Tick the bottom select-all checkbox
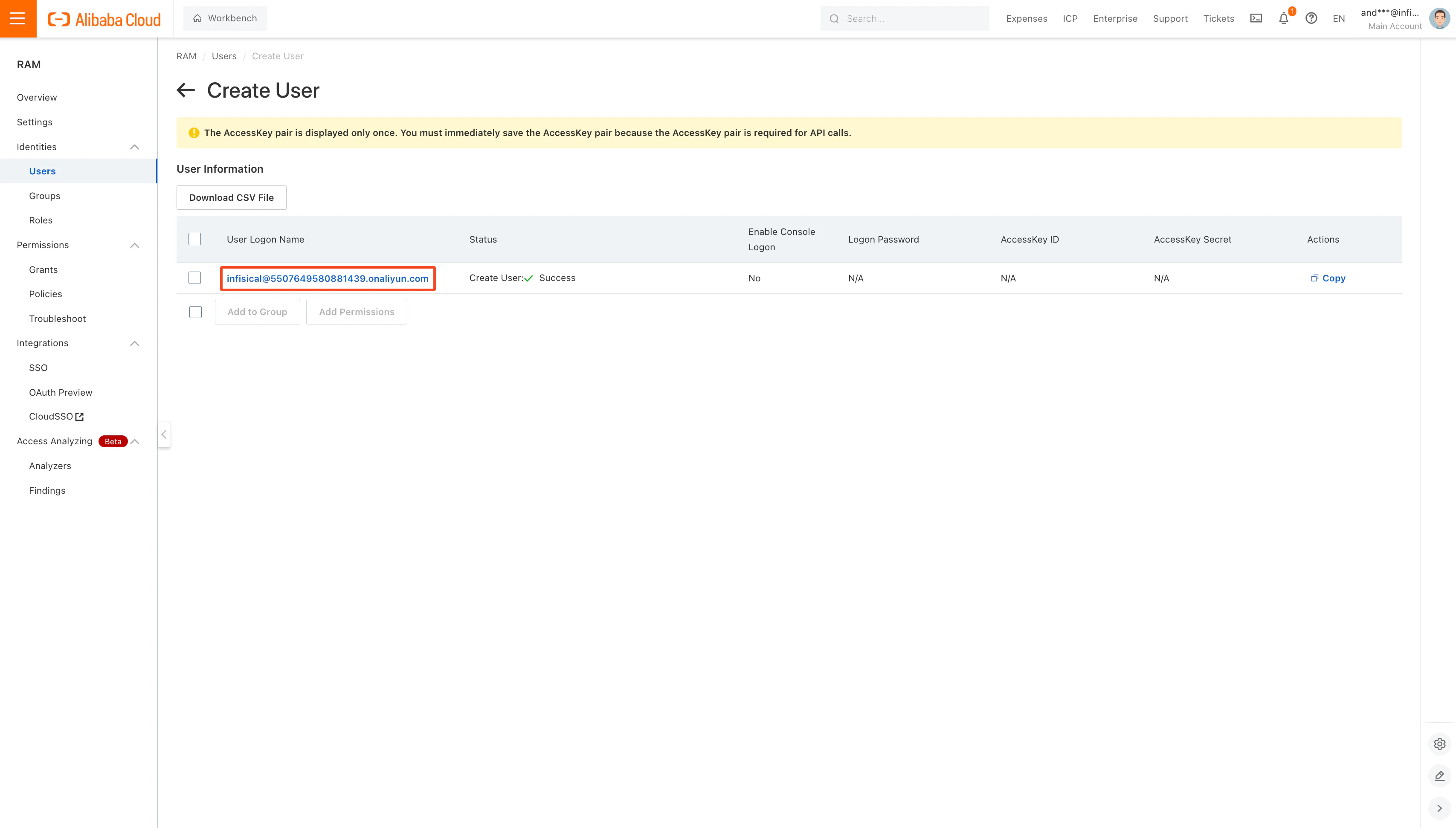The image size is (1456, 828). [x=195, y=312]
